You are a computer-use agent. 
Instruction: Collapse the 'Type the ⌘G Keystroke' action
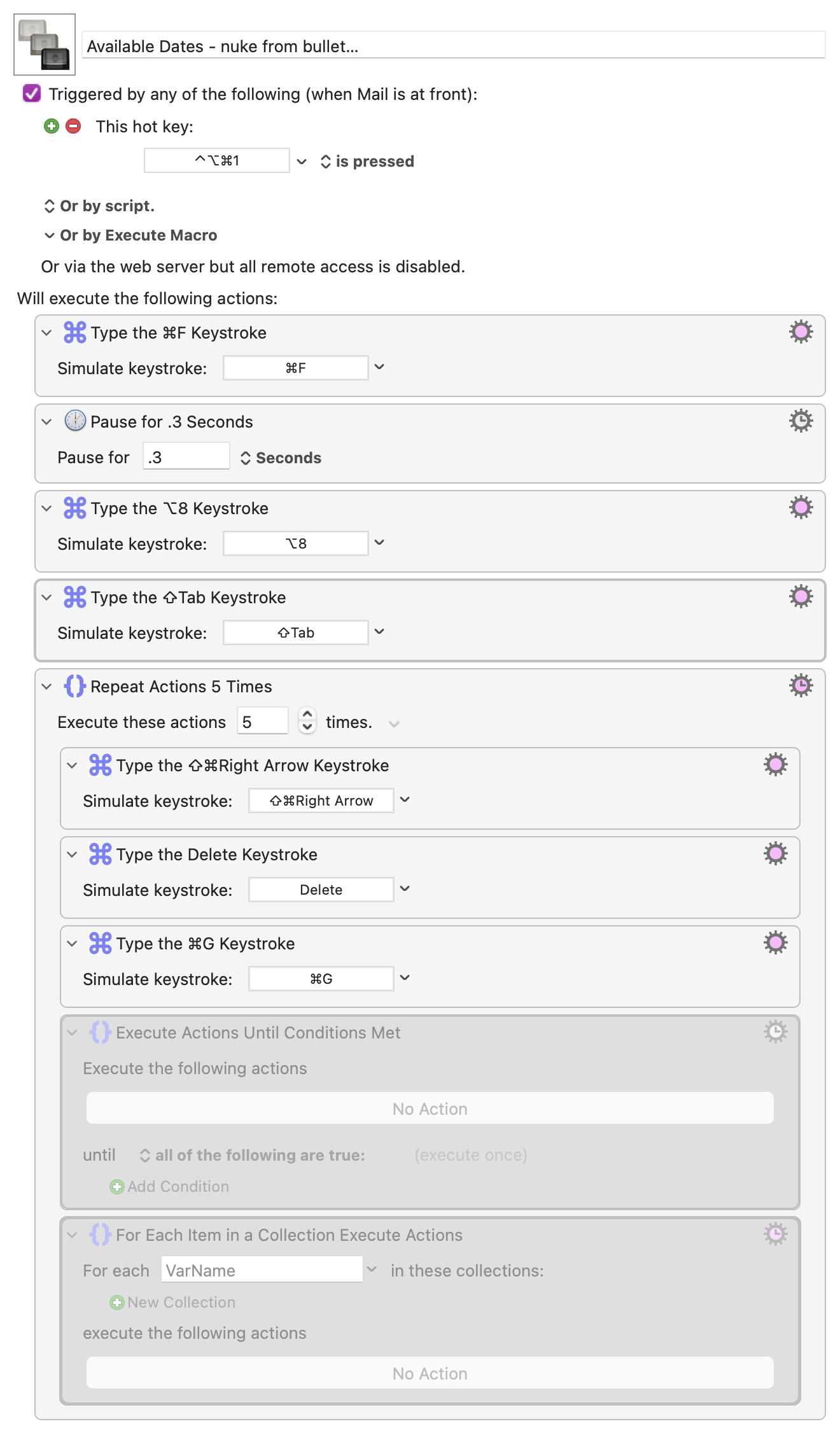coord(72,944)
